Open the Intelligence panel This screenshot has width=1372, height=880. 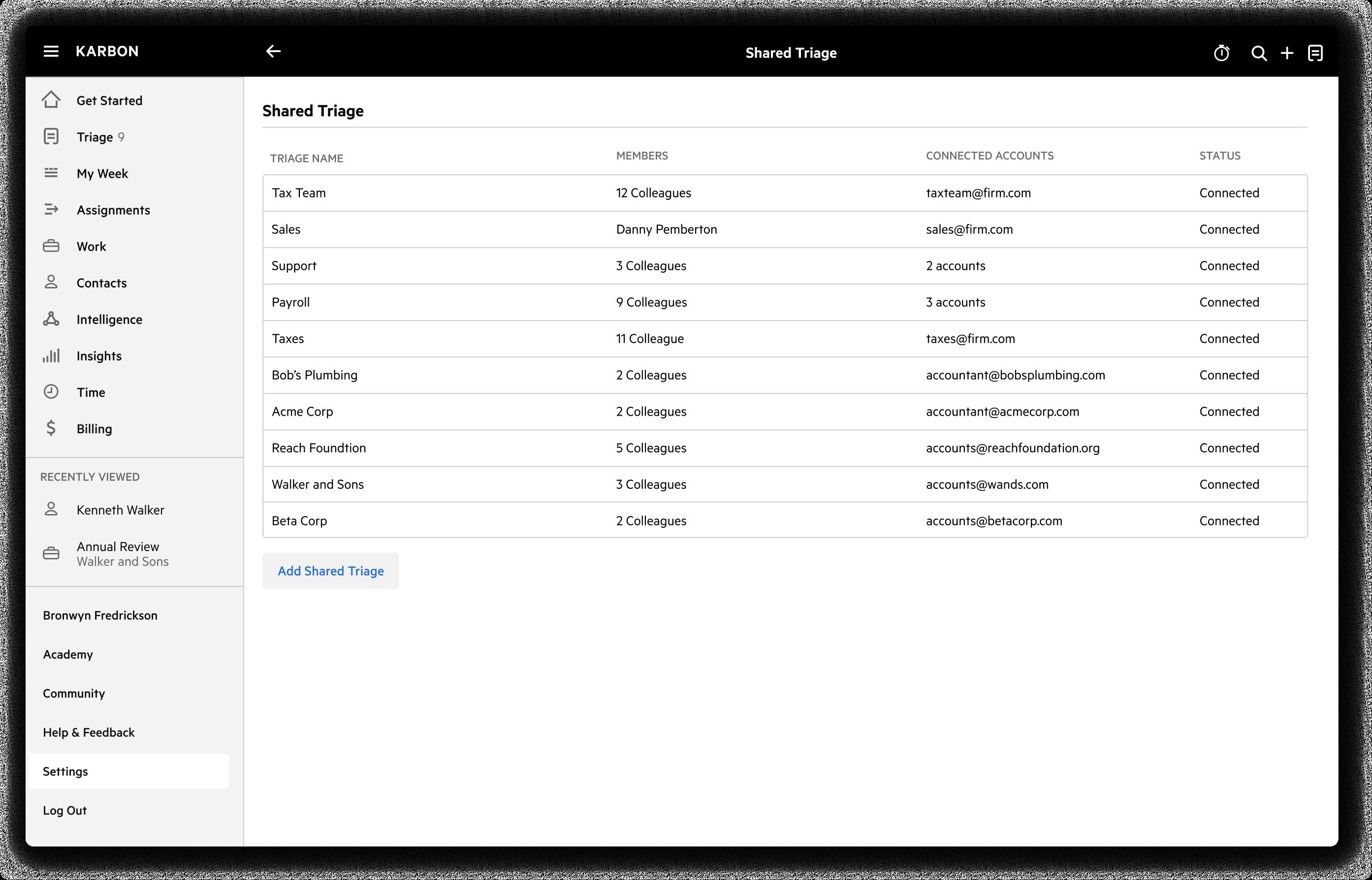[x=109, y=320]
